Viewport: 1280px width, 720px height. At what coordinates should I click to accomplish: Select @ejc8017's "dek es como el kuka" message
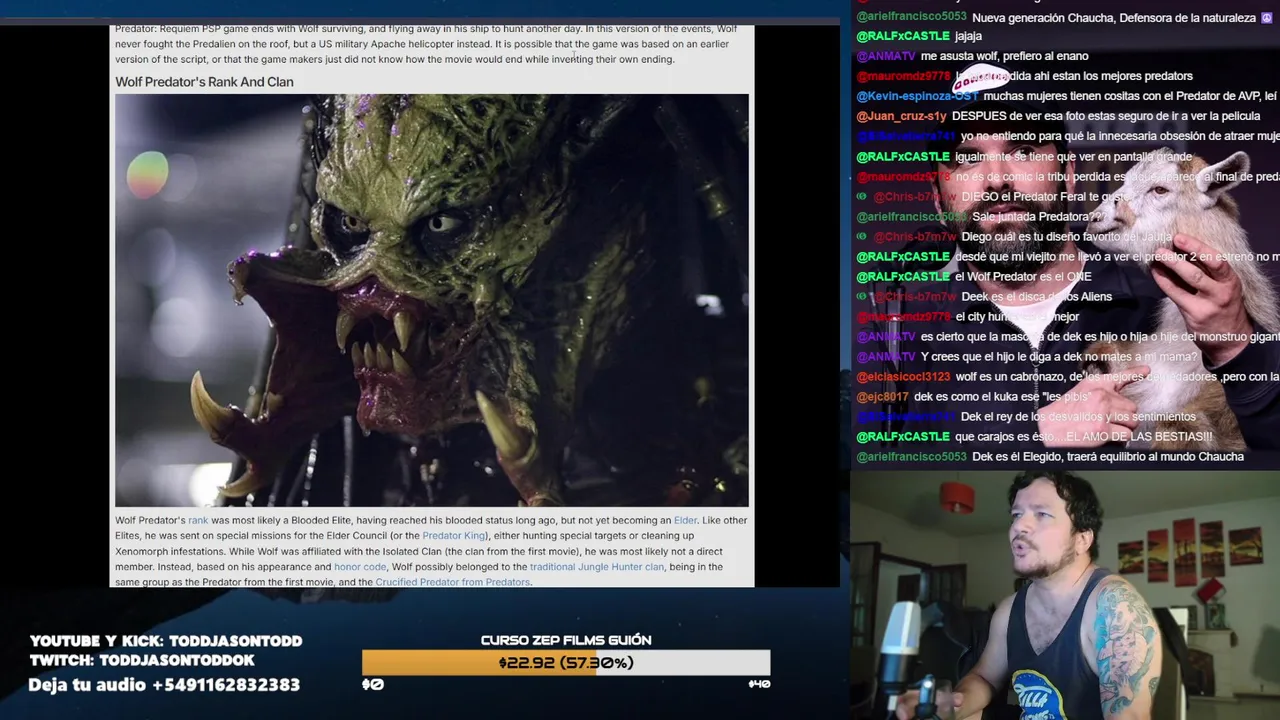974,397
